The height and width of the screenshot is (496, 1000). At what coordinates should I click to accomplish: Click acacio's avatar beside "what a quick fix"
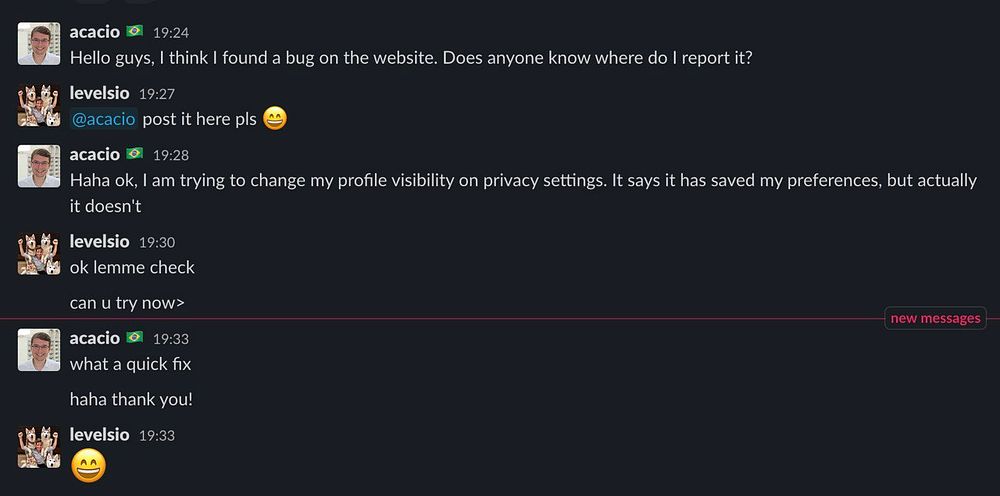point(39,350)
